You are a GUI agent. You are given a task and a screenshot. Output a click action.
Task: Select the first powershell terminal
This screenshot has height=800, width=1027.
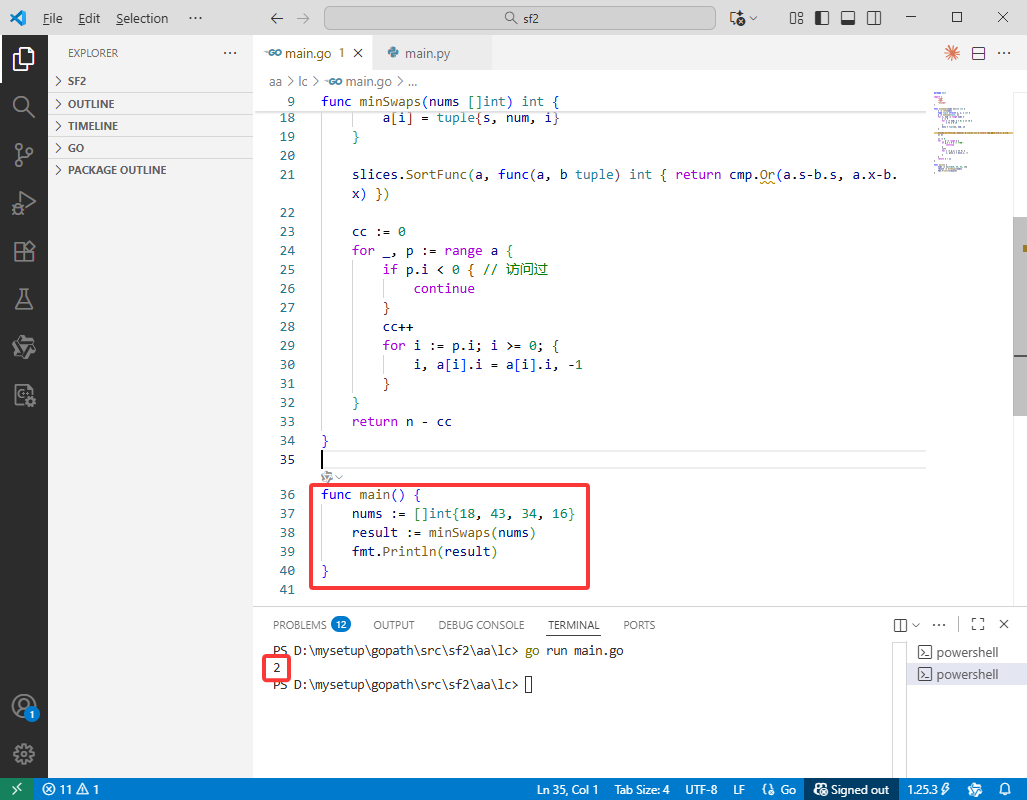(967, 652)
